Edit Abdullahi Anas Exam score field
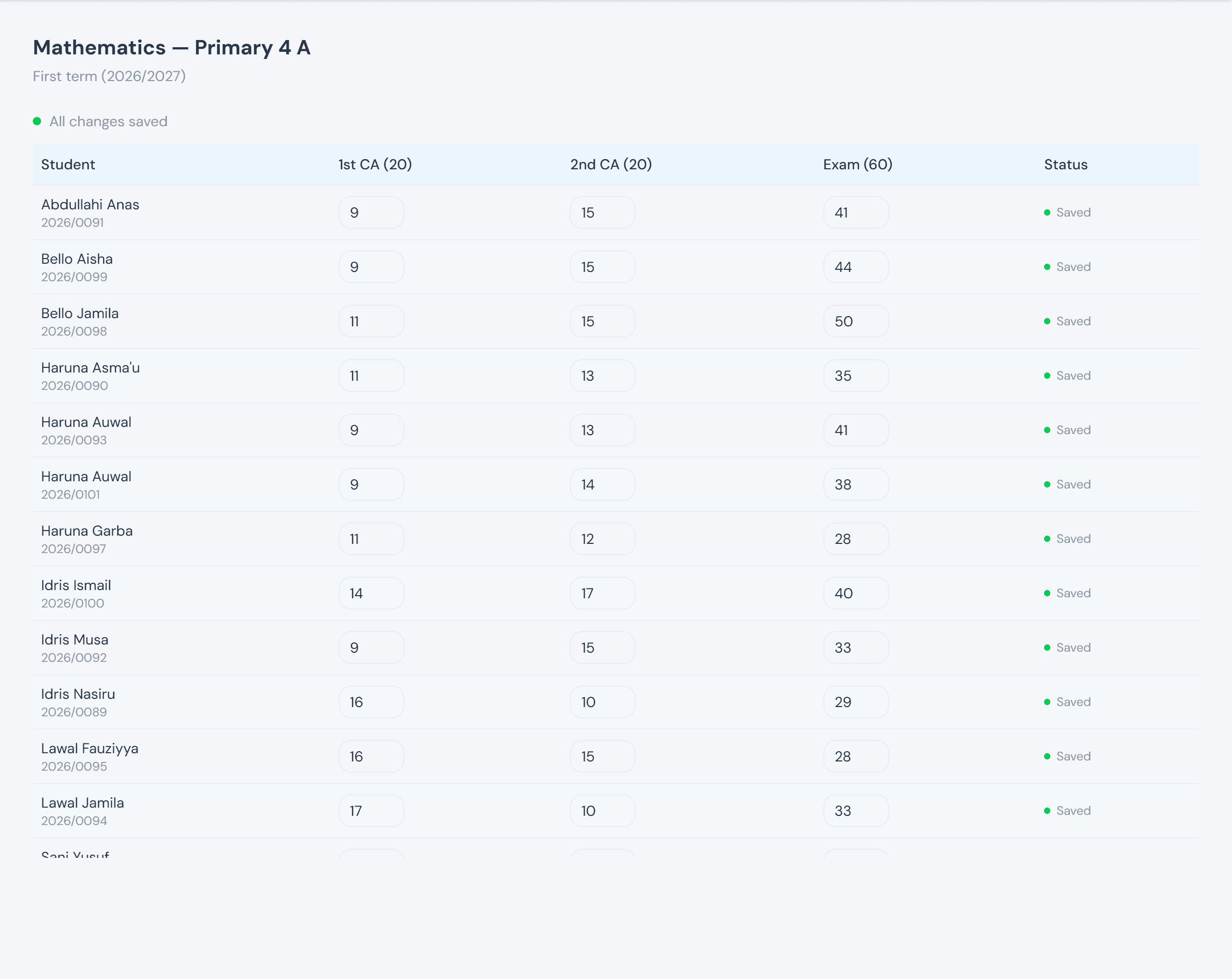 [856, 212]
